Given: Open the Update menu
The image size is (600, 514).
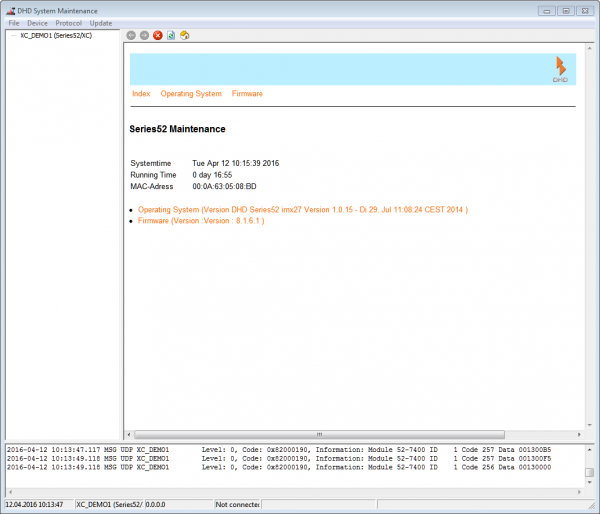Looking at the screenshot, I should [101, 22].
